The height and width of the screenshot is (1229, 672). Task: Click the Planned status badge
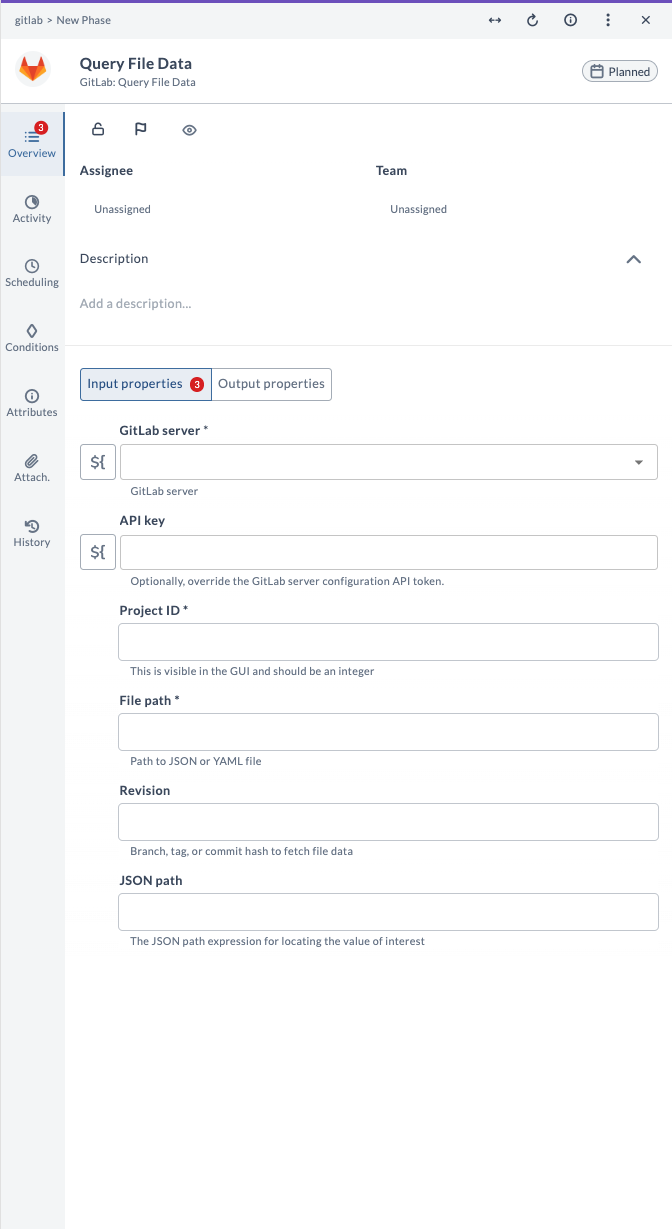pos(620,71)
